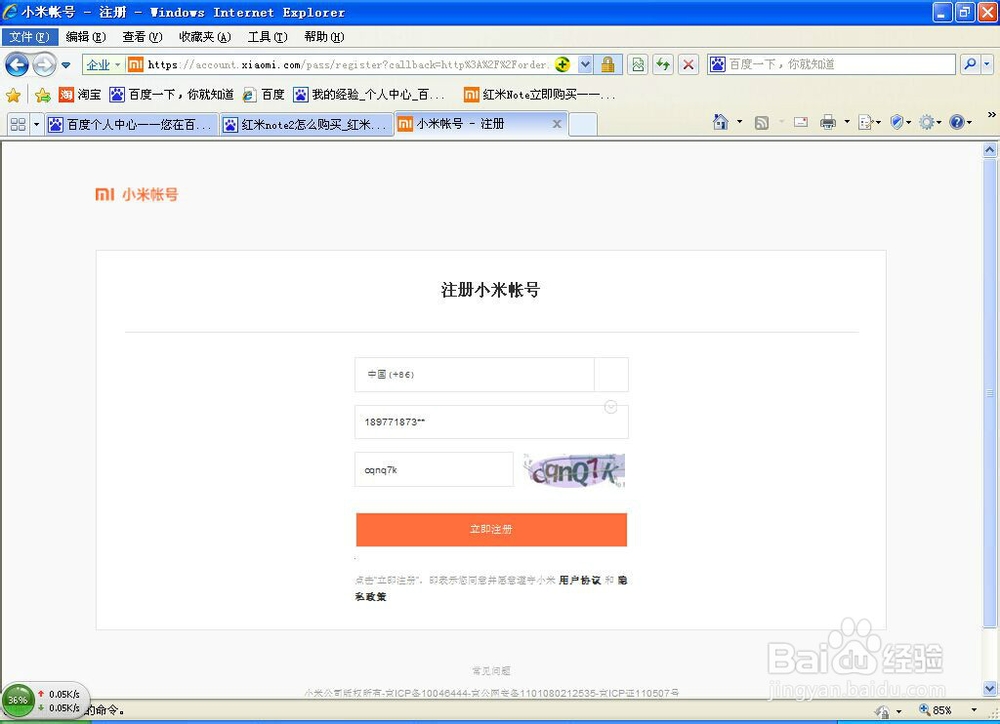Open the recent pages dropdown arrow
The width and height of the screenshot is (1000, 724).
(66, 65)
